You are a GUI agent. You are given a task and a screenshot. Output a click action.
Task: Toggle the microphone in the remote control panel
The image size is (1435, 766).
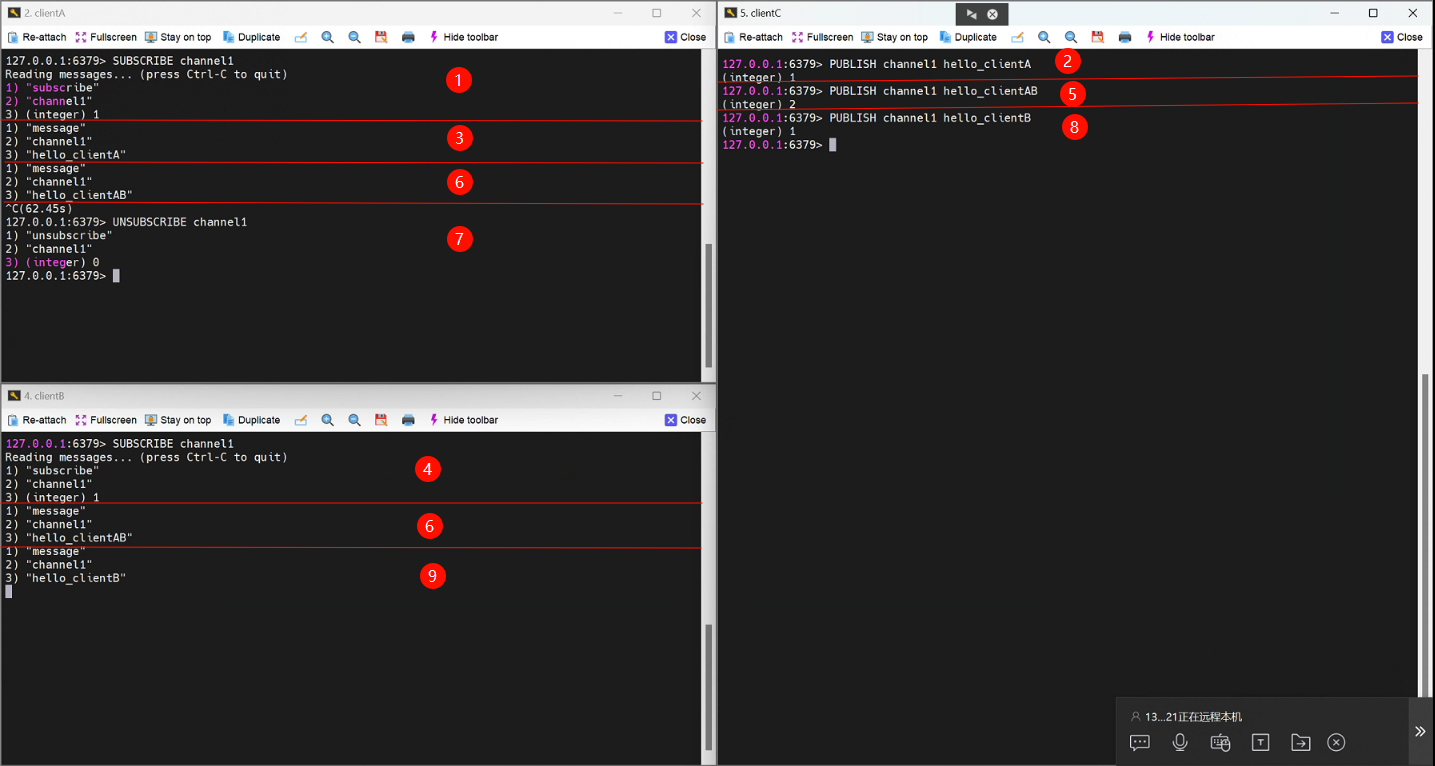tap(1180, 742)
